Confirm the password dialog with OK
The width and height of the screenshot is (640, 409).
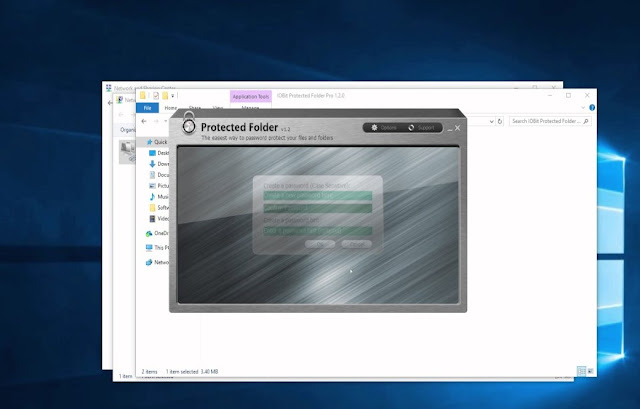[320, 244]
